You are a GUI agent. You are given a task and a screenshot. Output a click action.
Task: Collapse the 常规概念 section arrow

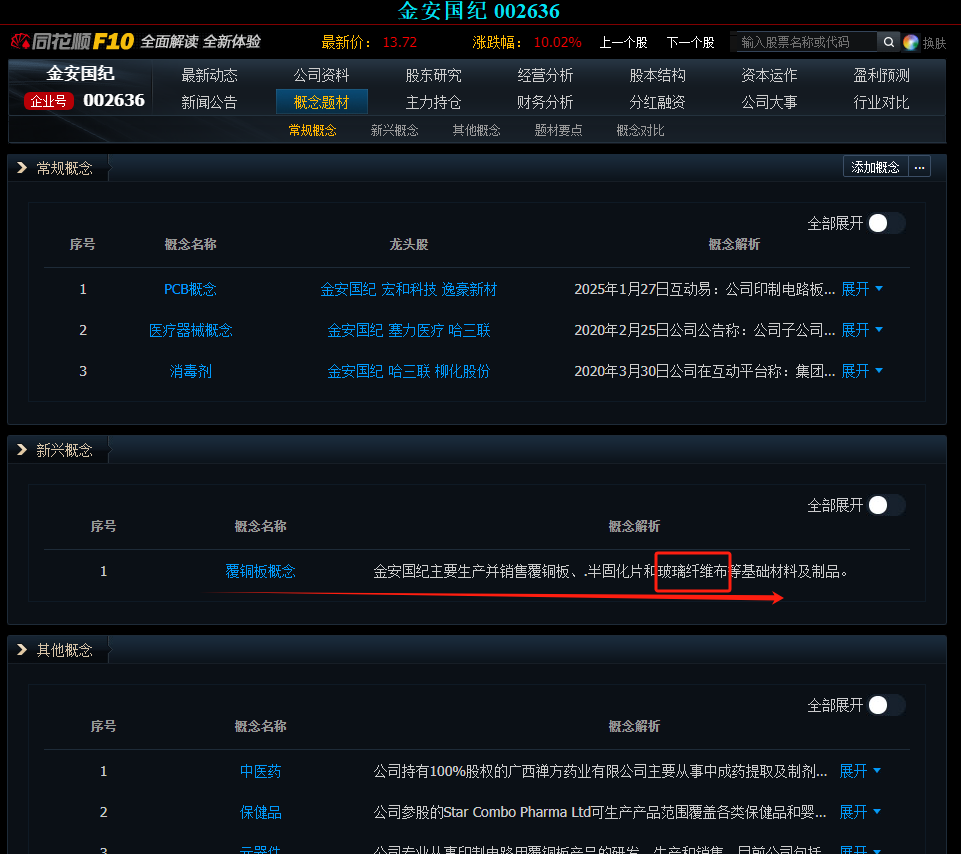pyautogui.click(x=22, y=167)
